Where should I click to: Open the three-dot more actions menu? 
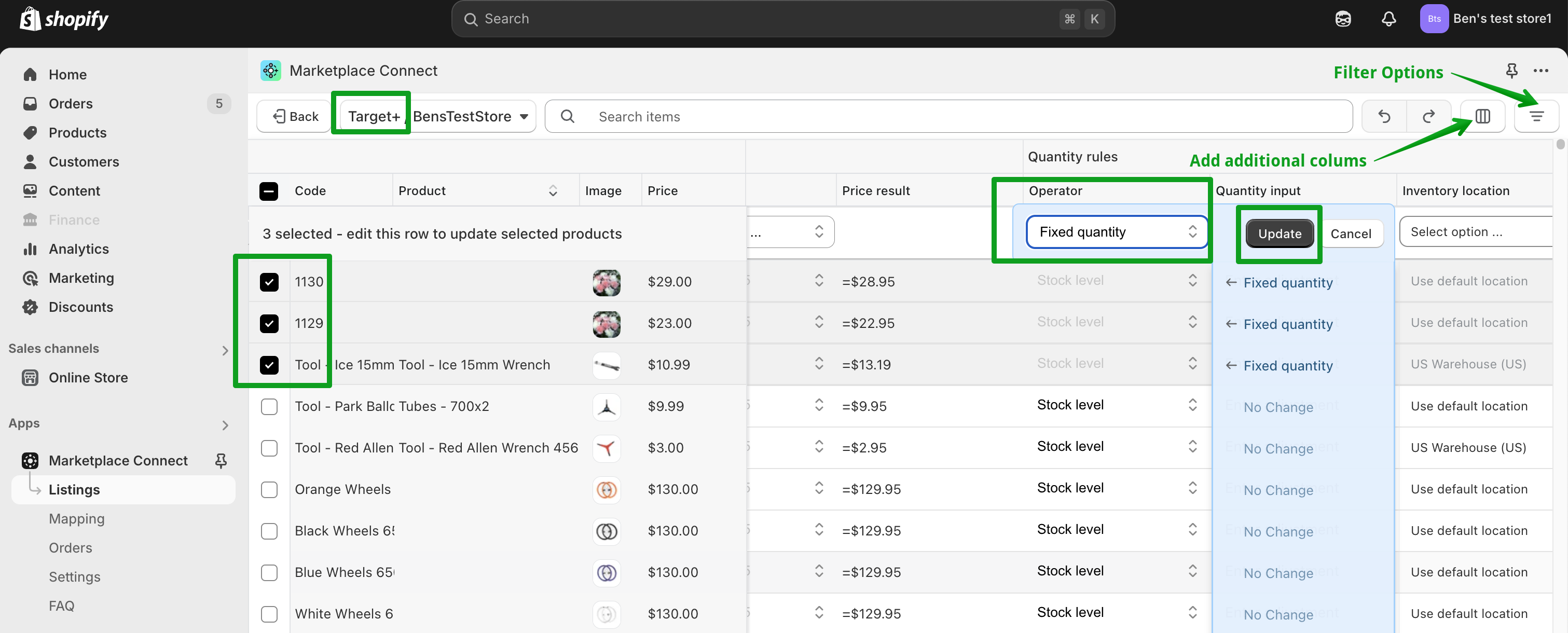click(1540, 71)
